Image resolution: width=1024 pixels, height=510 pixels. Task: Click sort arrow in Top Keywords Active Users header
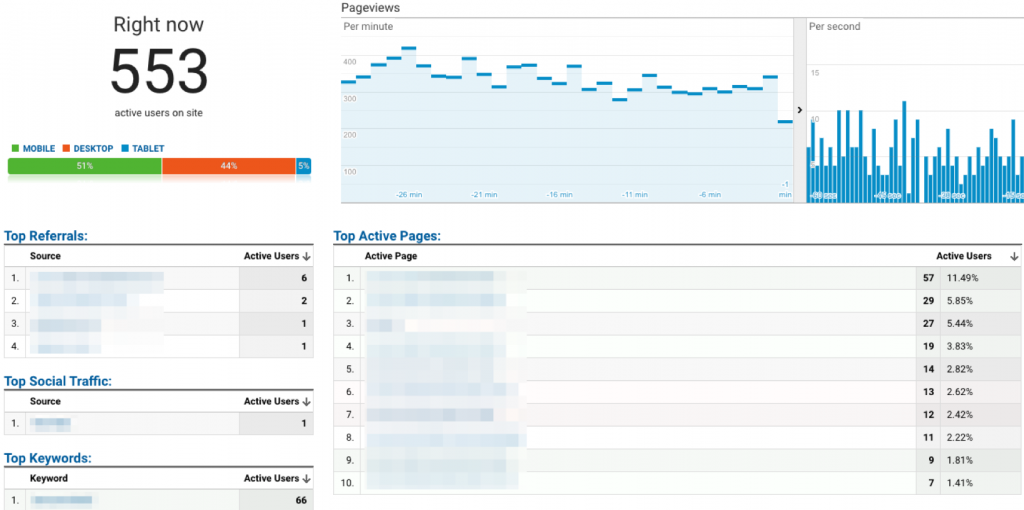click(x=307, y=479)
